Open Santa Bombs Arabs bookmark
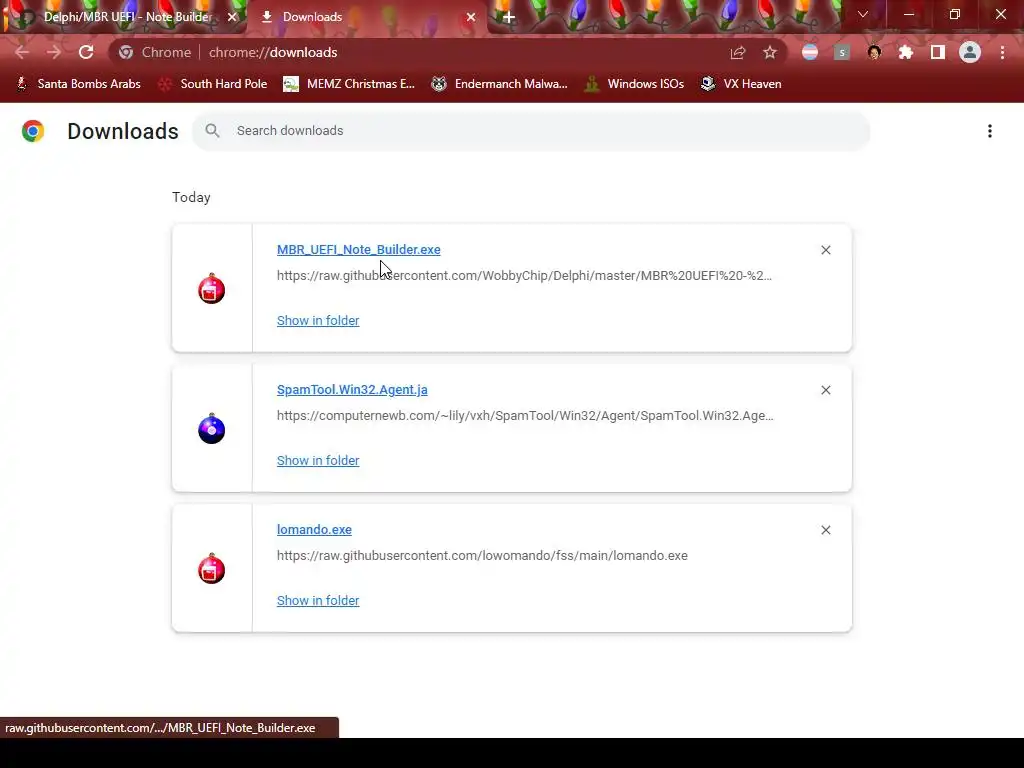The width and height of the screenshot is (1024, 768). coord(78,84)
